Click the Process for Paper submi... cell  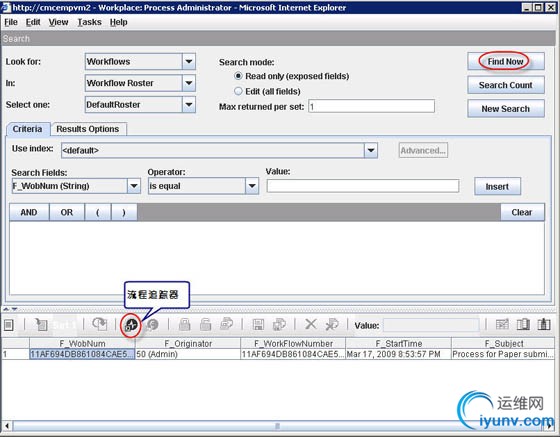point(503,354)
